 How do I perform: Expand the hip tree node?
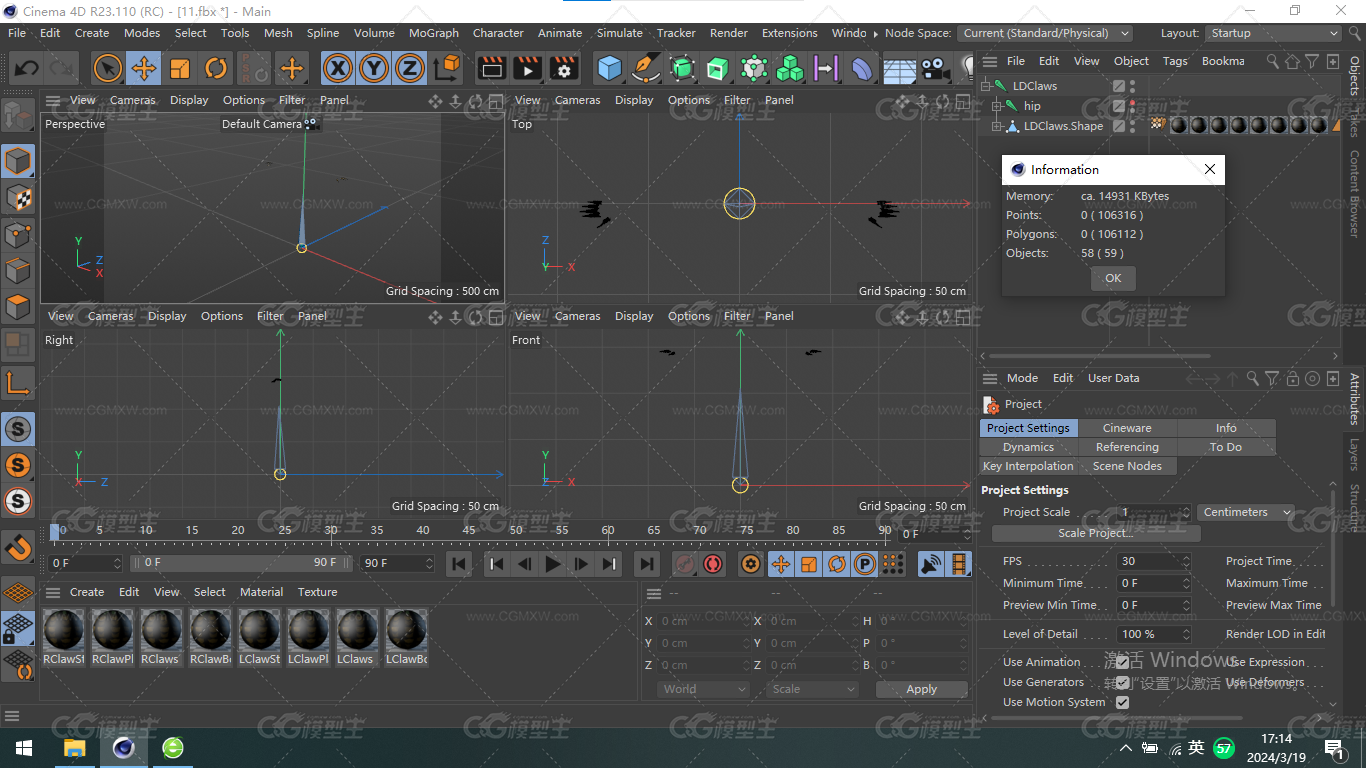(997, 106)
